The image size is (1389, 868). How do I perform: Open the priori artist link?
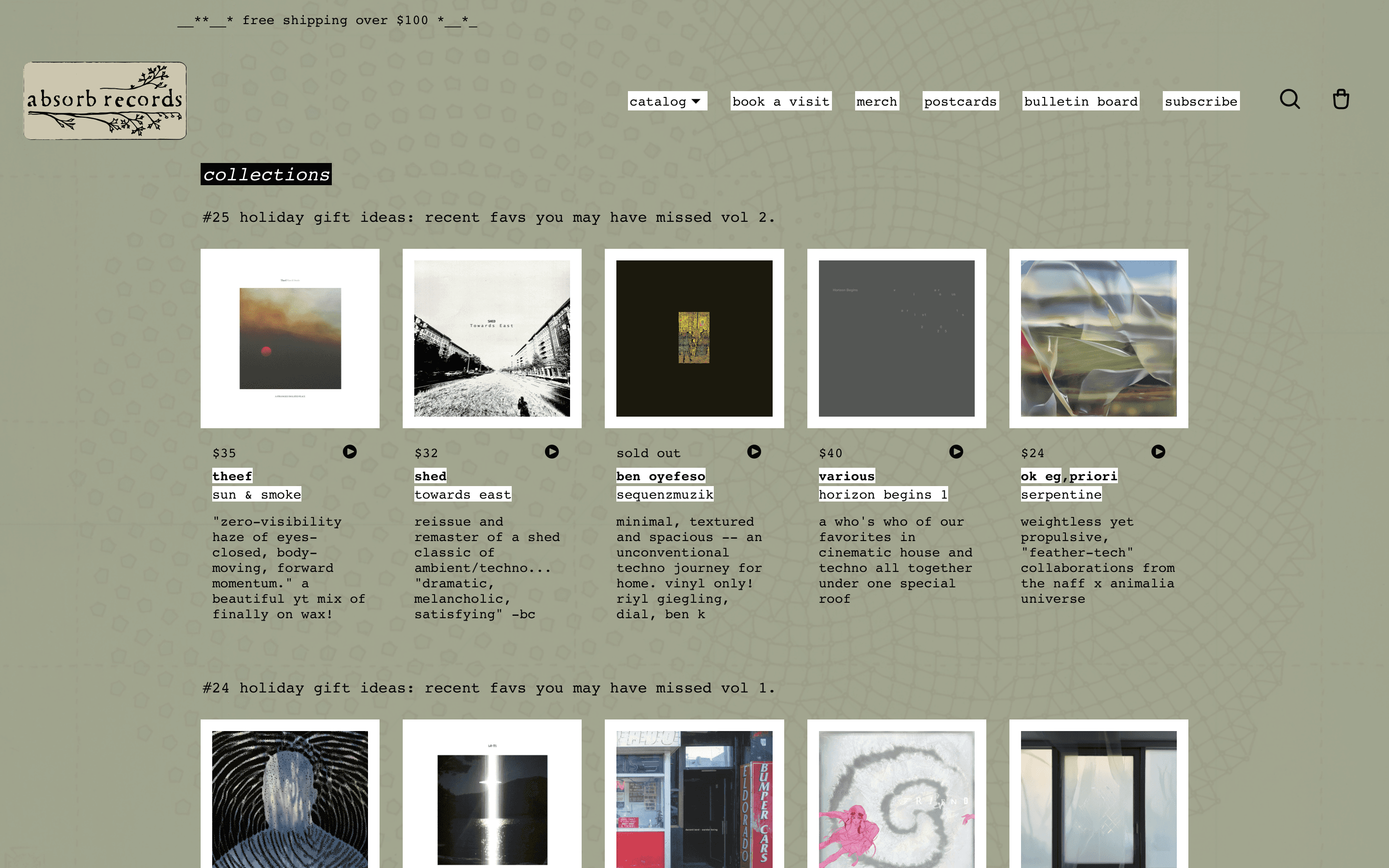(x=1093, y=476)
